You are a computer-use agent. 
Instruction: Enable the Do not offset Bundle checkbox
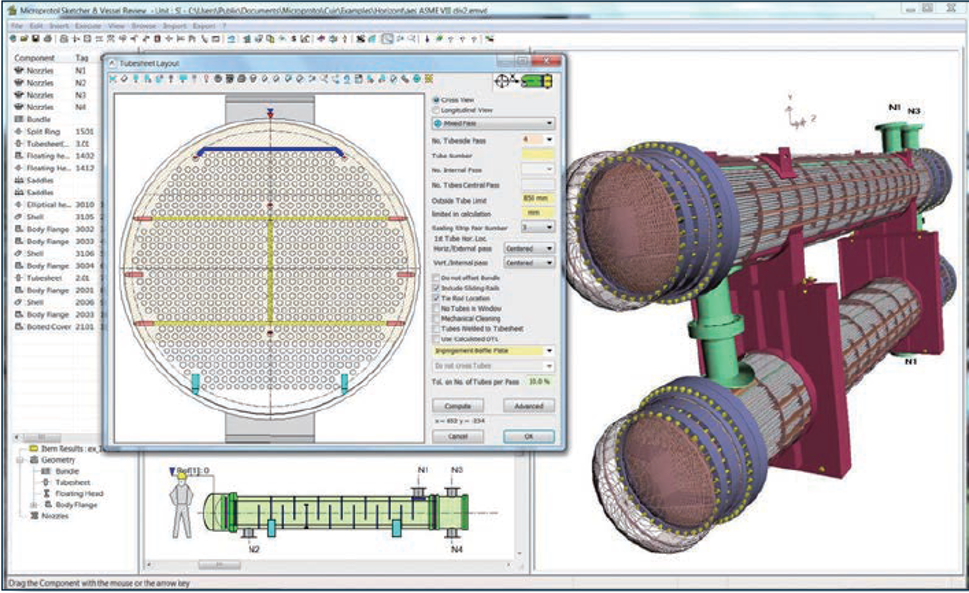[x=435, y=276]
